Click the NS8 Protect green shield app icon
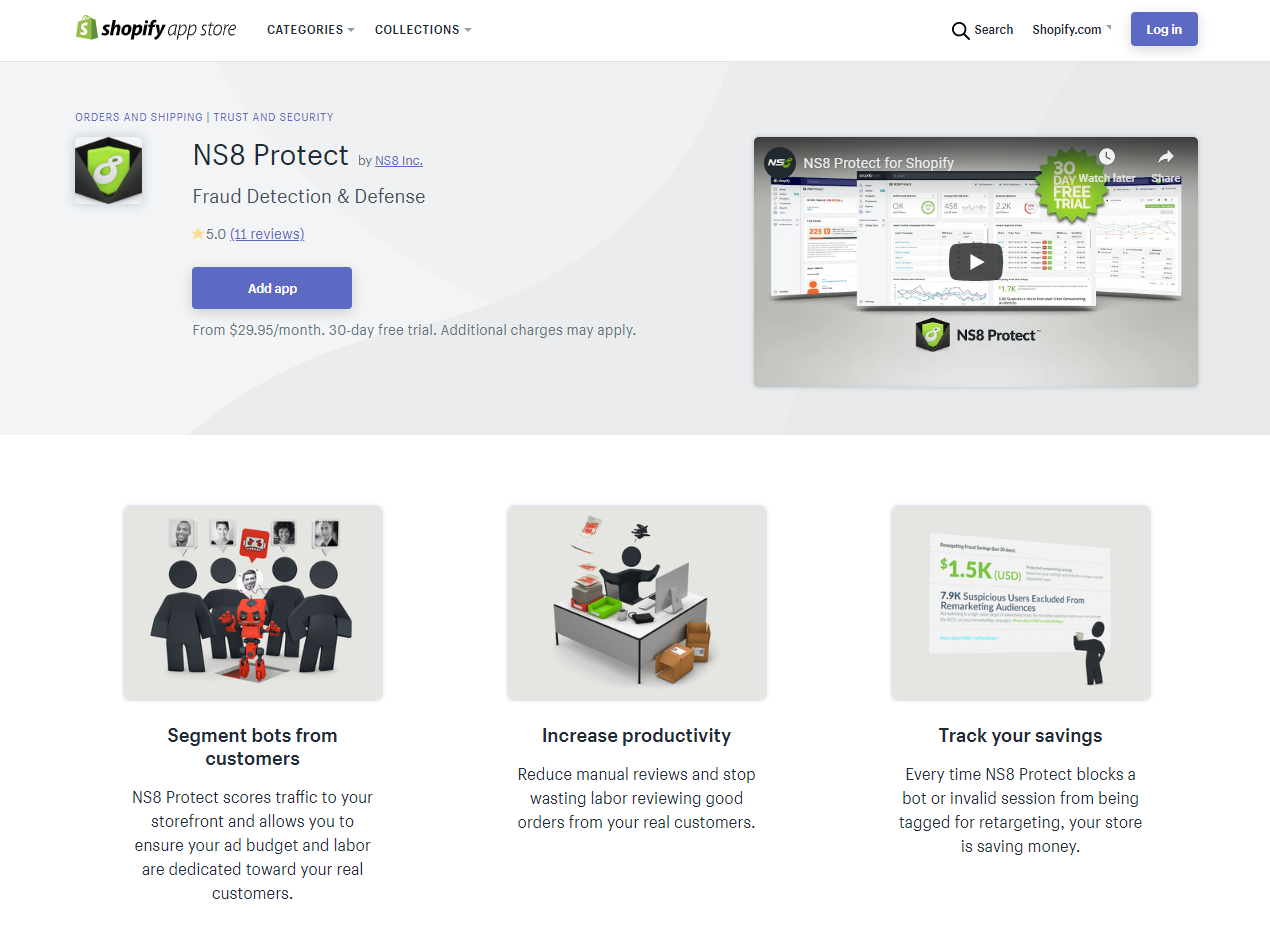The height and width of the screenshot is (927, 1270). coord(108,170)
